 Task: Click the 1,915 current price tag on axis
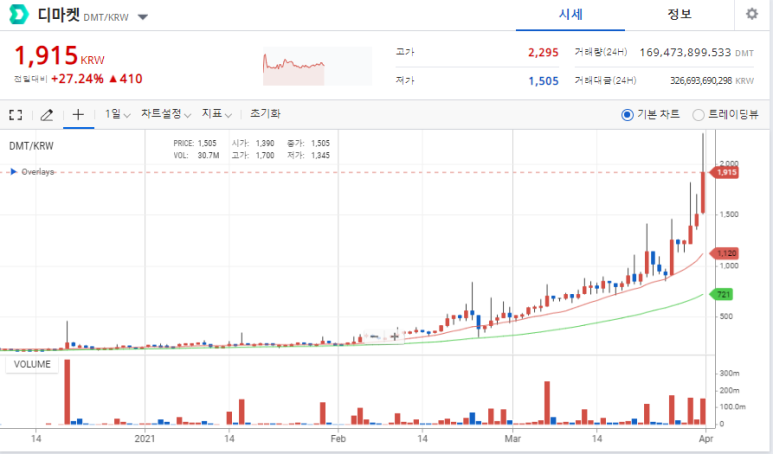pyautogui.click(x=724, y=172)
